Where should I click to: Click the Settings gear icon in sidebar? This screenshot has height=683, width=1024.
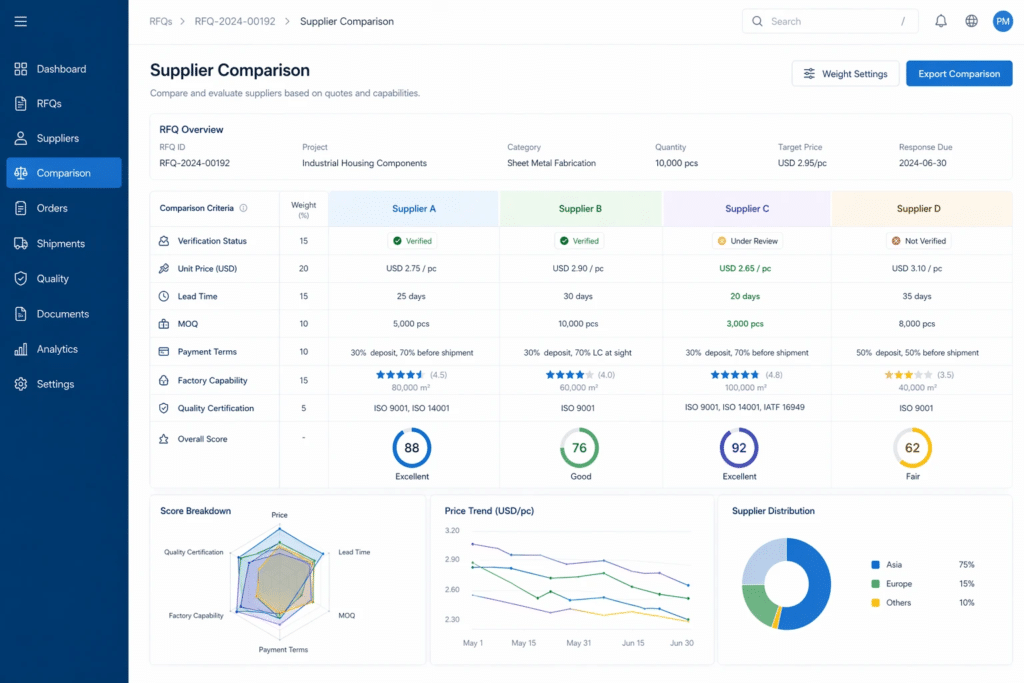[21, 384]
